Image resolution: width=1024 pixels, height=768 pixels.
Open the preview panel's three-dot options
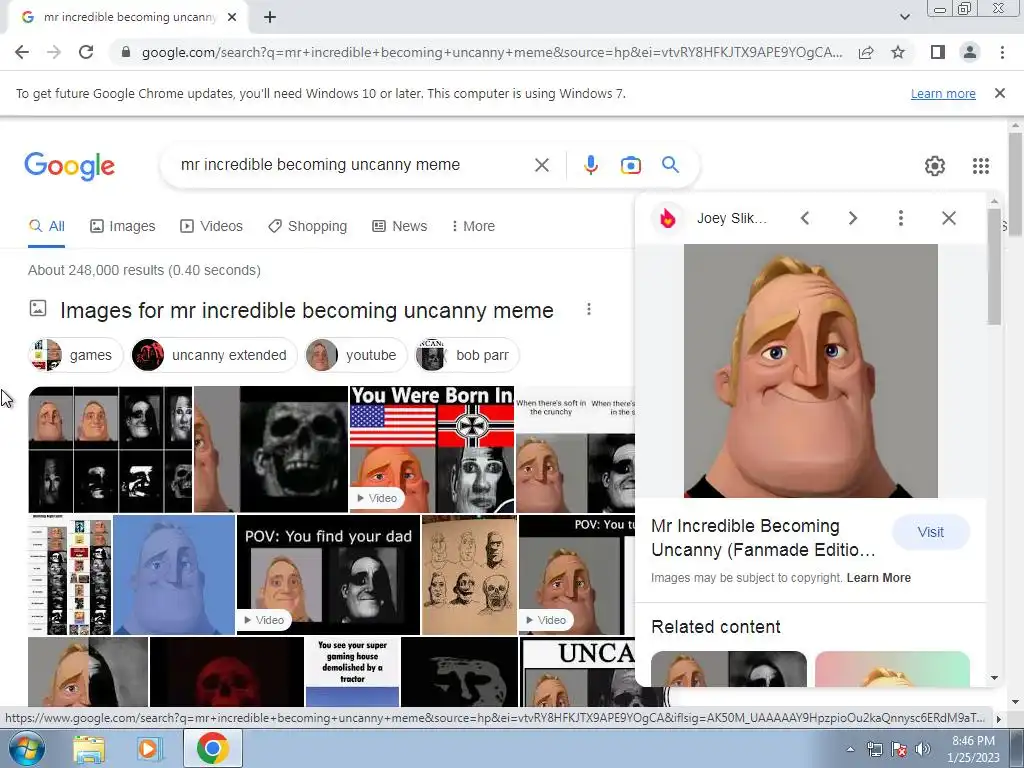[901, 218]
